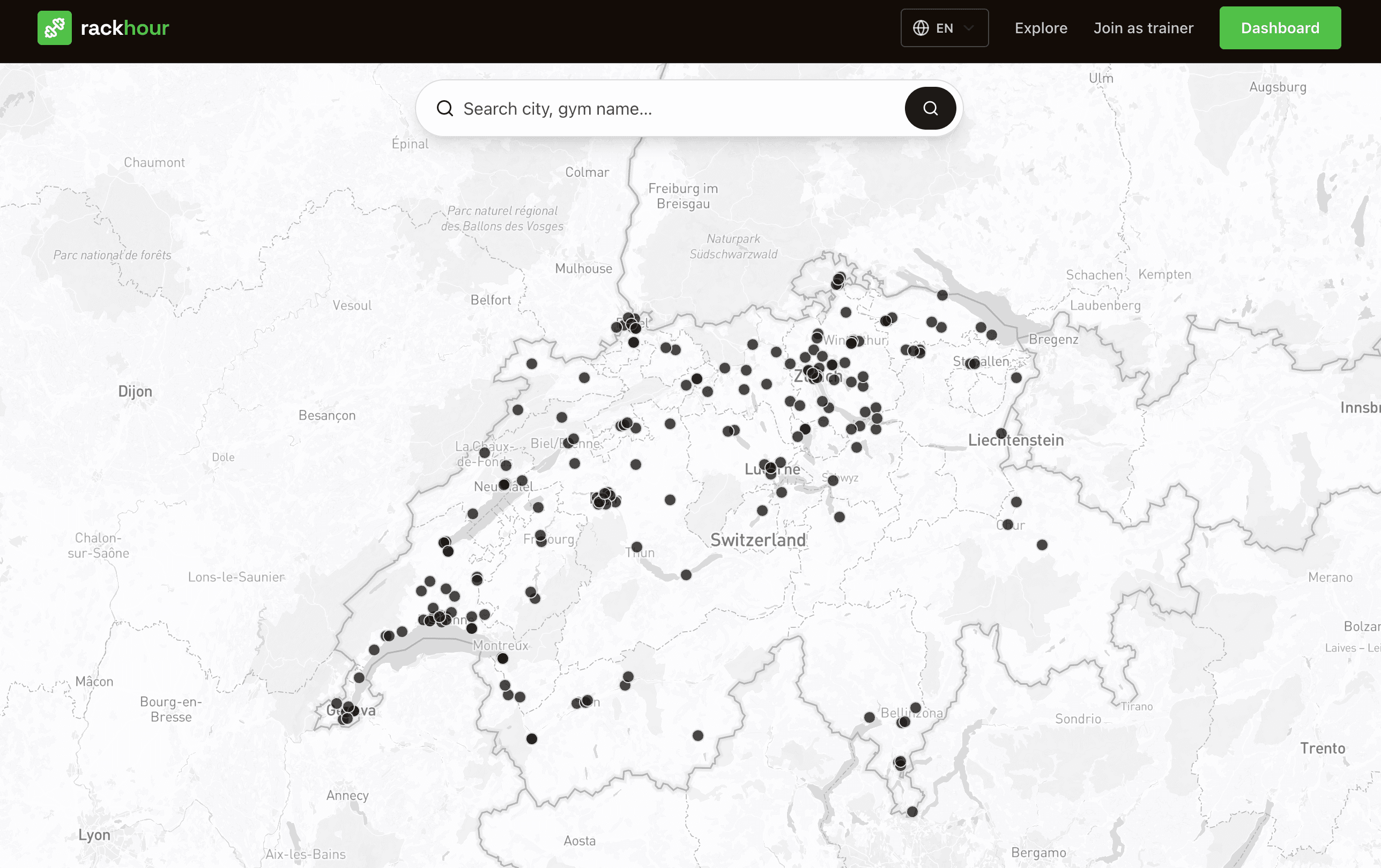This screenshot has height=868, width=1381.
Task: Click the rackhour dumbbell logo icon
Action: coord(55,27)
